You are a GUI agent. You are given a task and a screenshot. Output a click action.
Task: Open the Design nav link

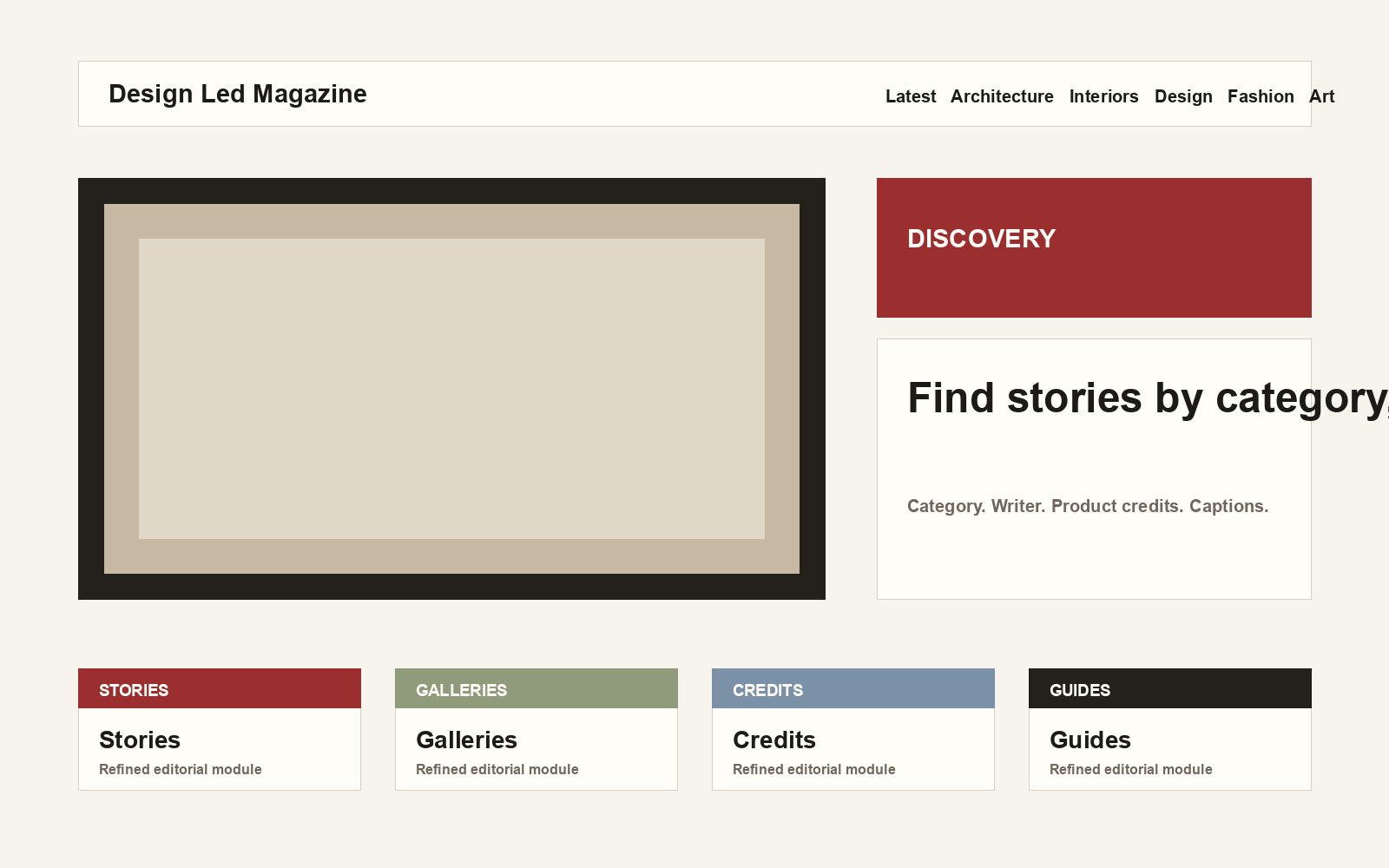click(x=1183, y=96)
